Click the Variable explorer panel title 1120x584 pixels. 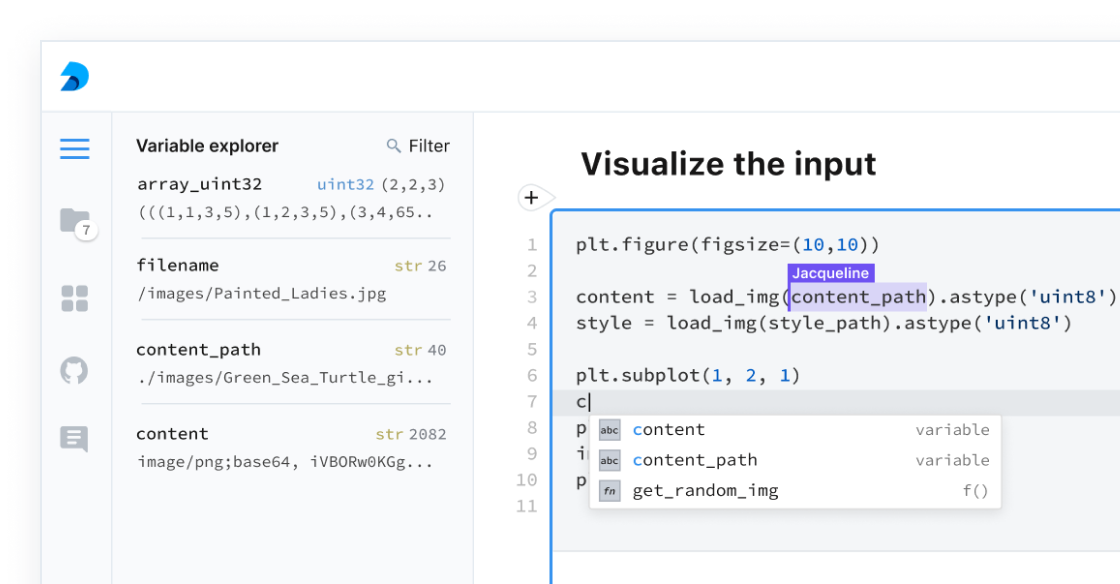pos(207,146)
